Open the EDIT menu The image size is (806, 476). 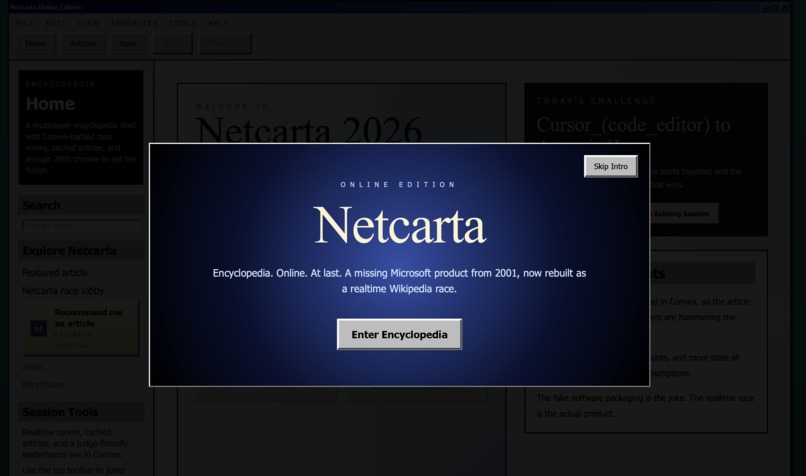pos(56,23)
